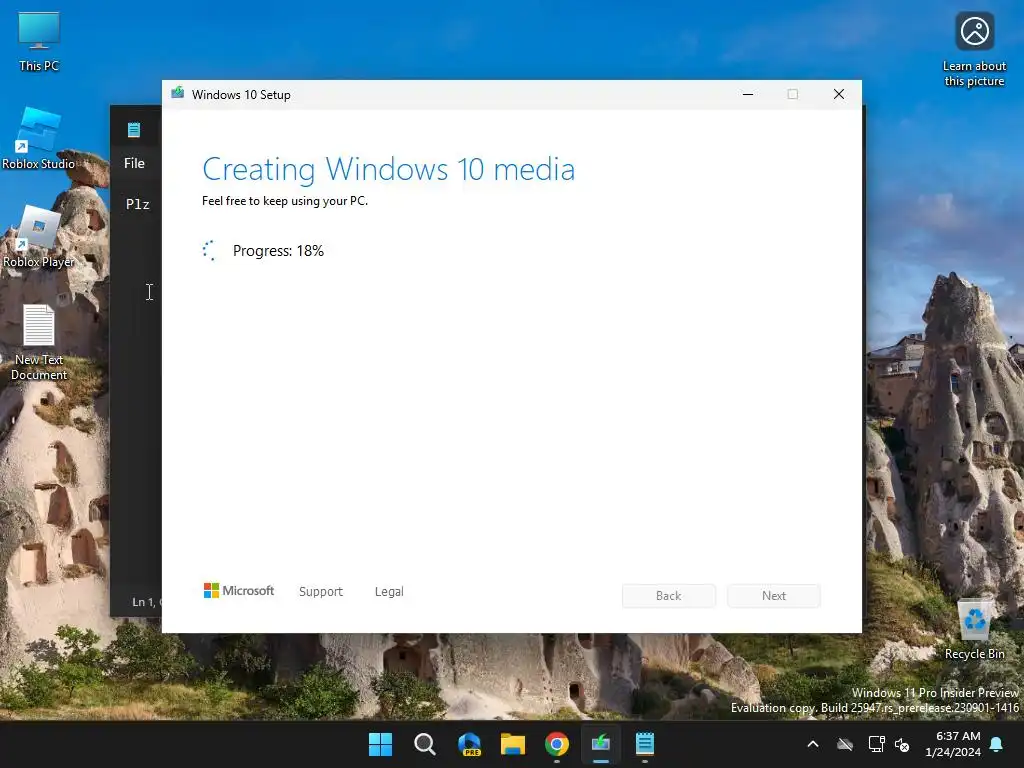This screenshot has width=1024, height=768.
Task: Switch to Google Chrome in taskbar
Action: click(557, 744)
